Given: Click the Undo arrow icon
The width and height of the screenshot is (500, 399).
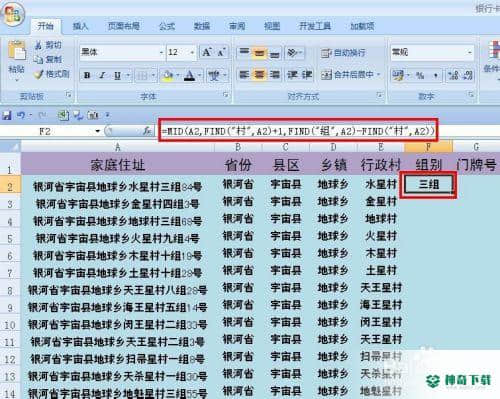Looking at the screenshot, I should (21, 115).
